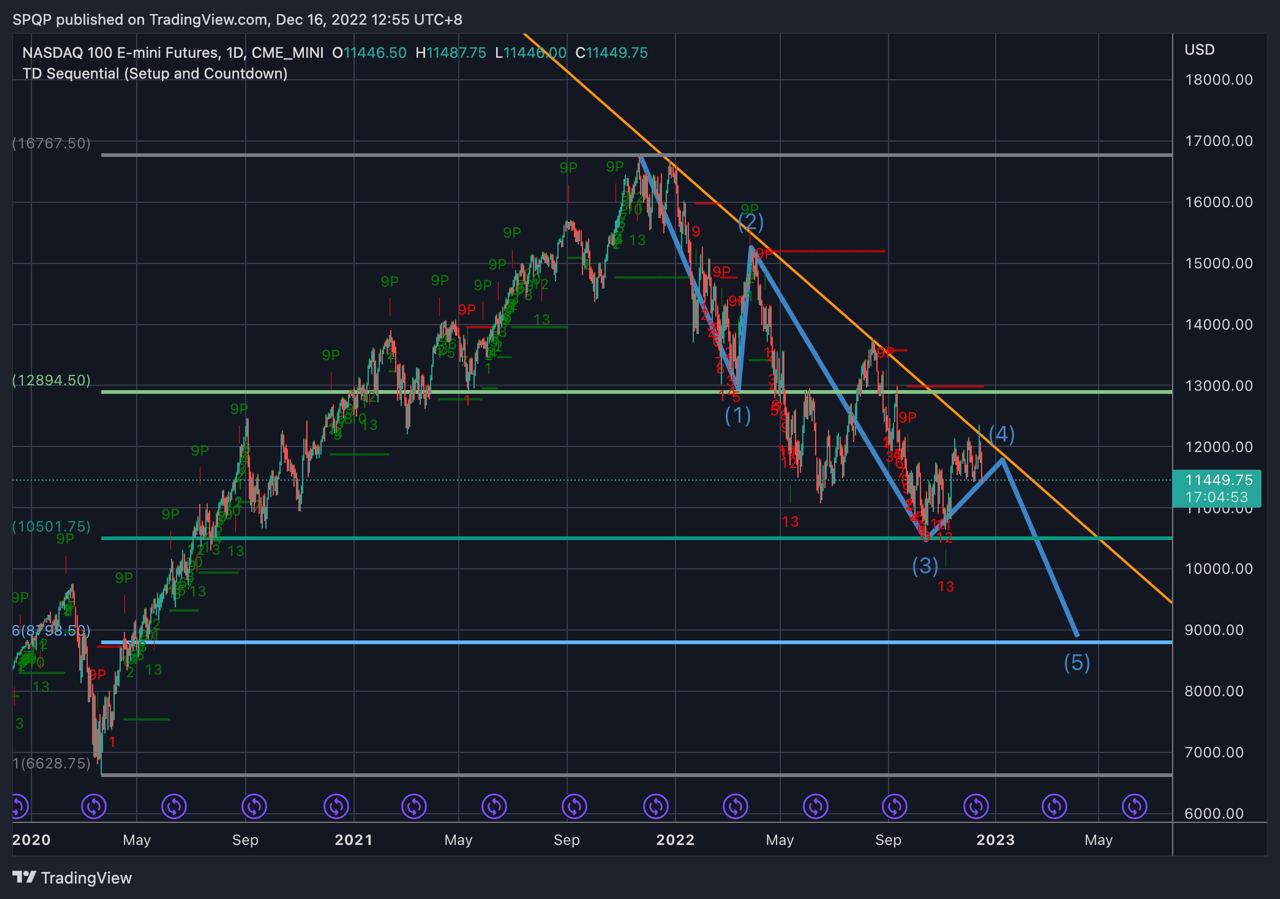The image size is (1280, 899).
Task: Open the USD currency selector
Action: (x=1200, y=50)
